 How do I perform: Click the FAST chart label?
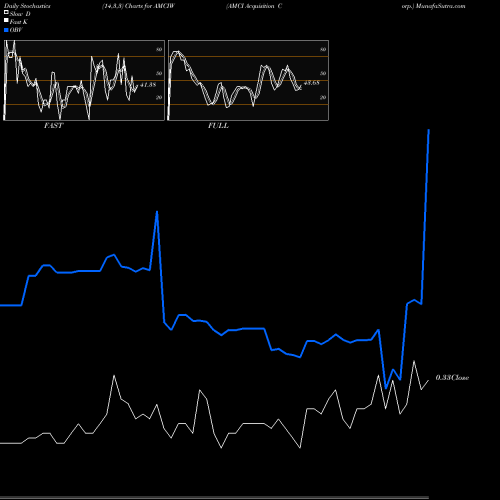pos(53,126)
